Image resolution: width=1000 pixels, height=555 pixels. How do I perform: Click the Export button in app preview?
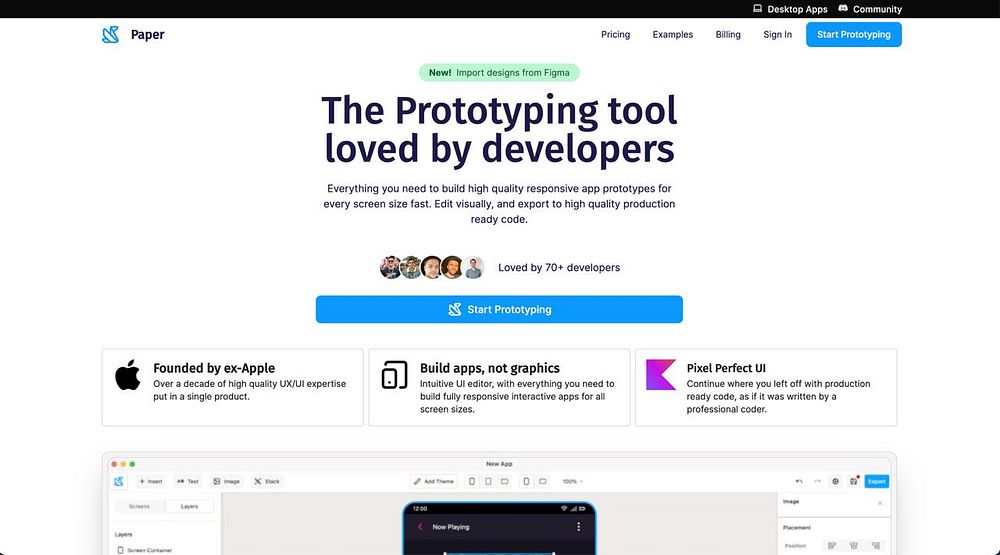[x=876, y=482]
